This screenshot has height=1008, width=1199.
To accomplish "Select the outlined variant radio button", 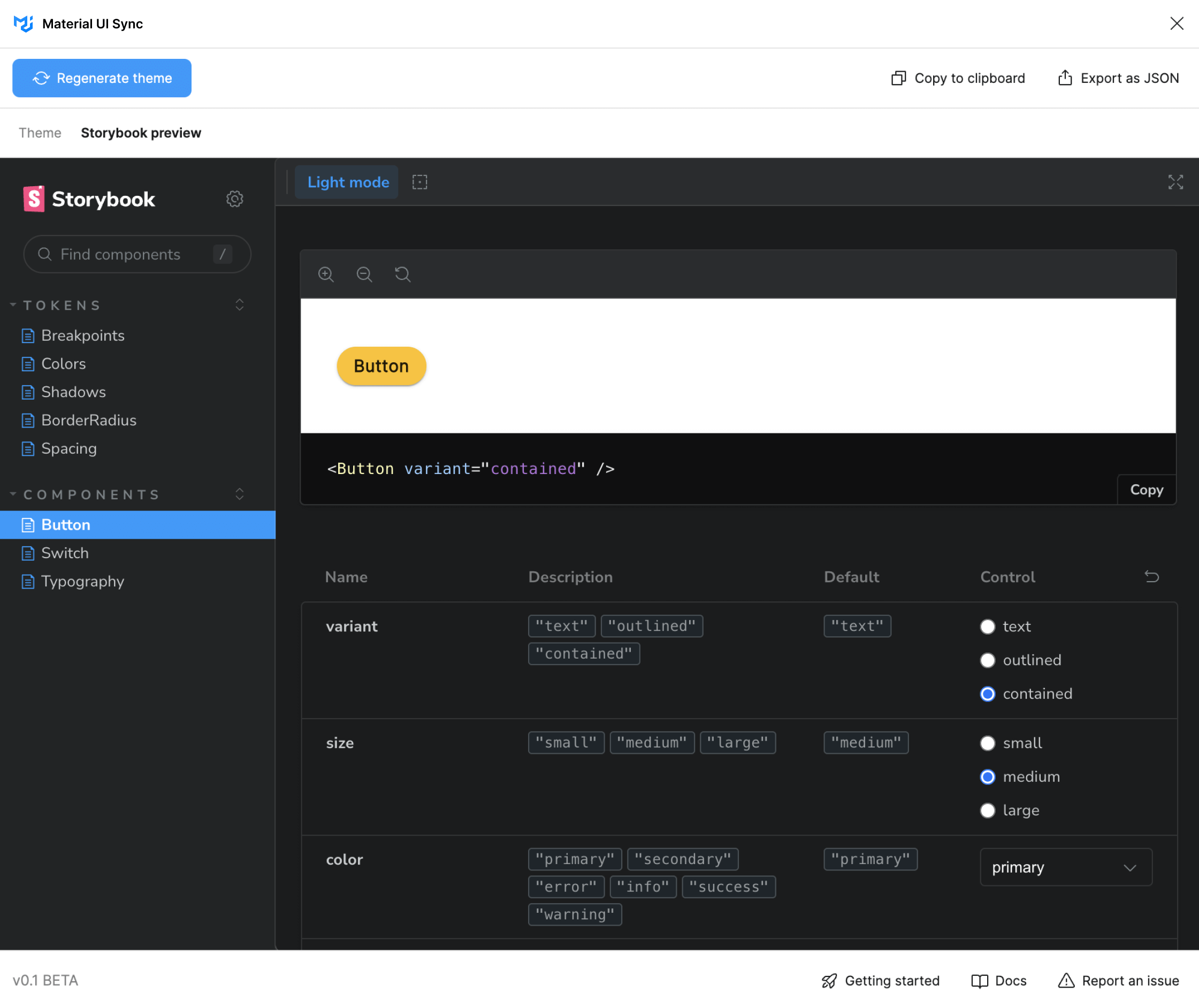I will coord(987,660).
